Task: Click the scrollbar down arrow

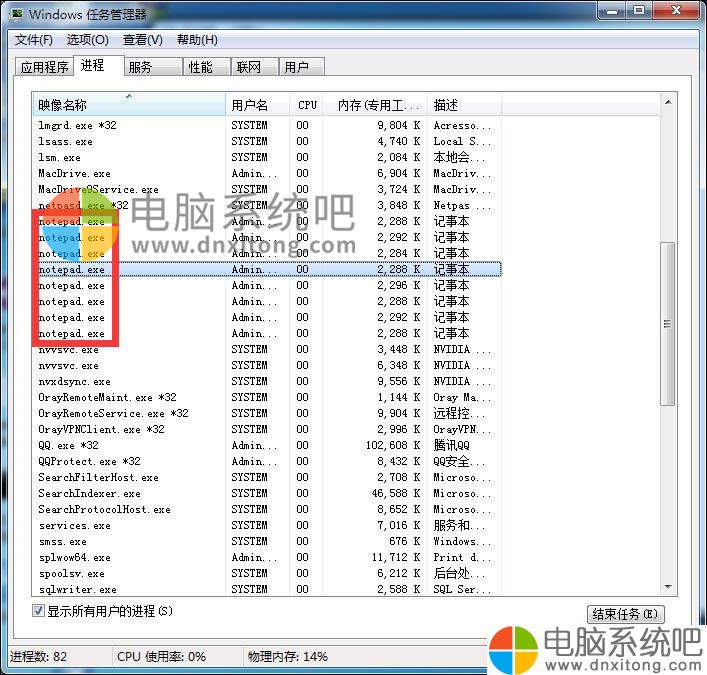Action: (x=668, y=587)
